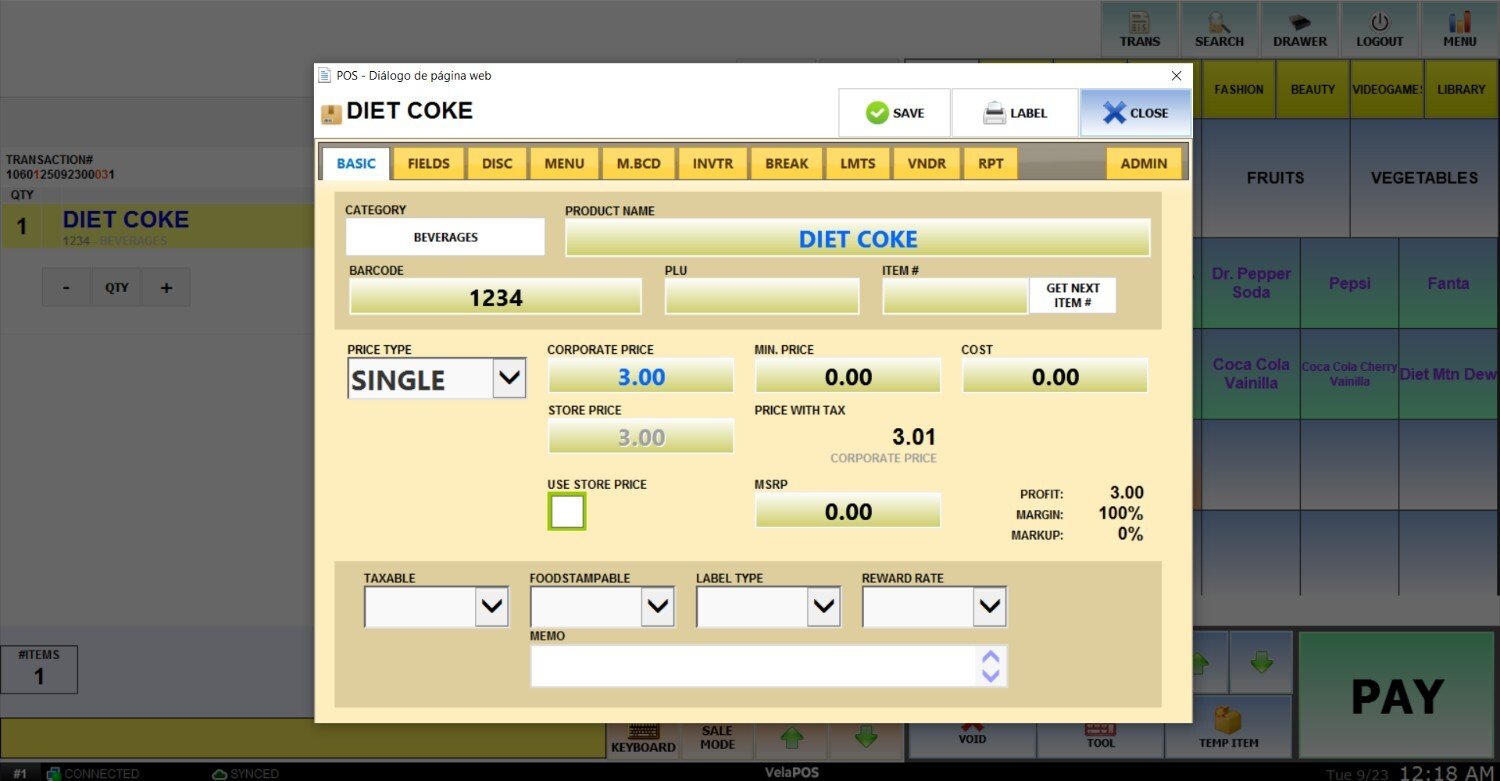Print a LABEL for the product
The width and height of the screenshot is (1500, 781).
(1014, 113)
